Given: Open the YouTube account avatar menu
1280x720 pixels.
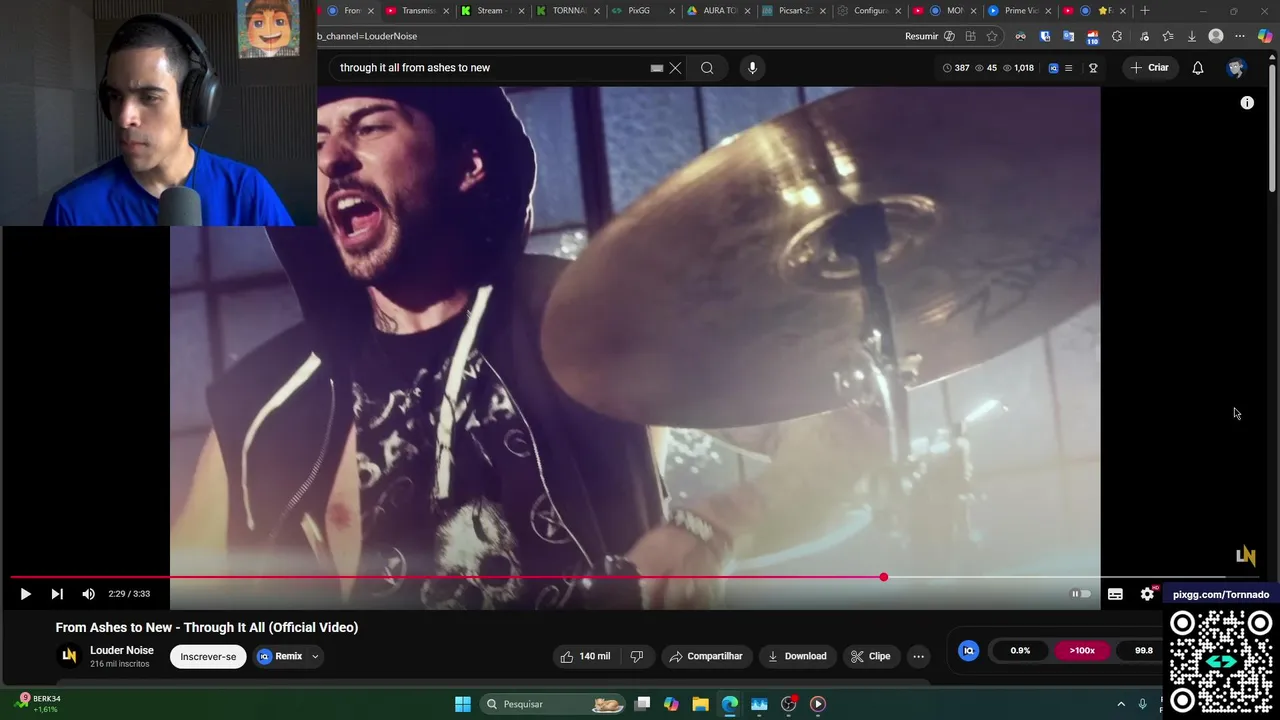Looking at the screenshot, I should (x=1236, y=68).
